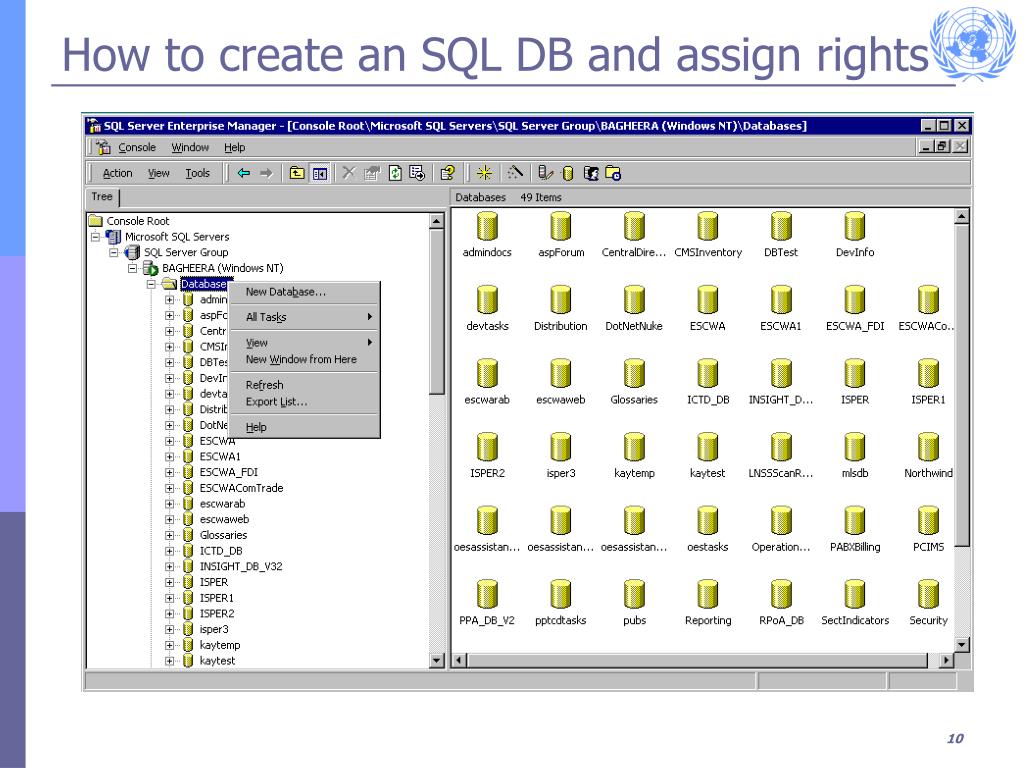Viewport: 1024px width, 768px height.
Task: Expand the ISPER2 database tree node
Action: (x=170, y=614)
